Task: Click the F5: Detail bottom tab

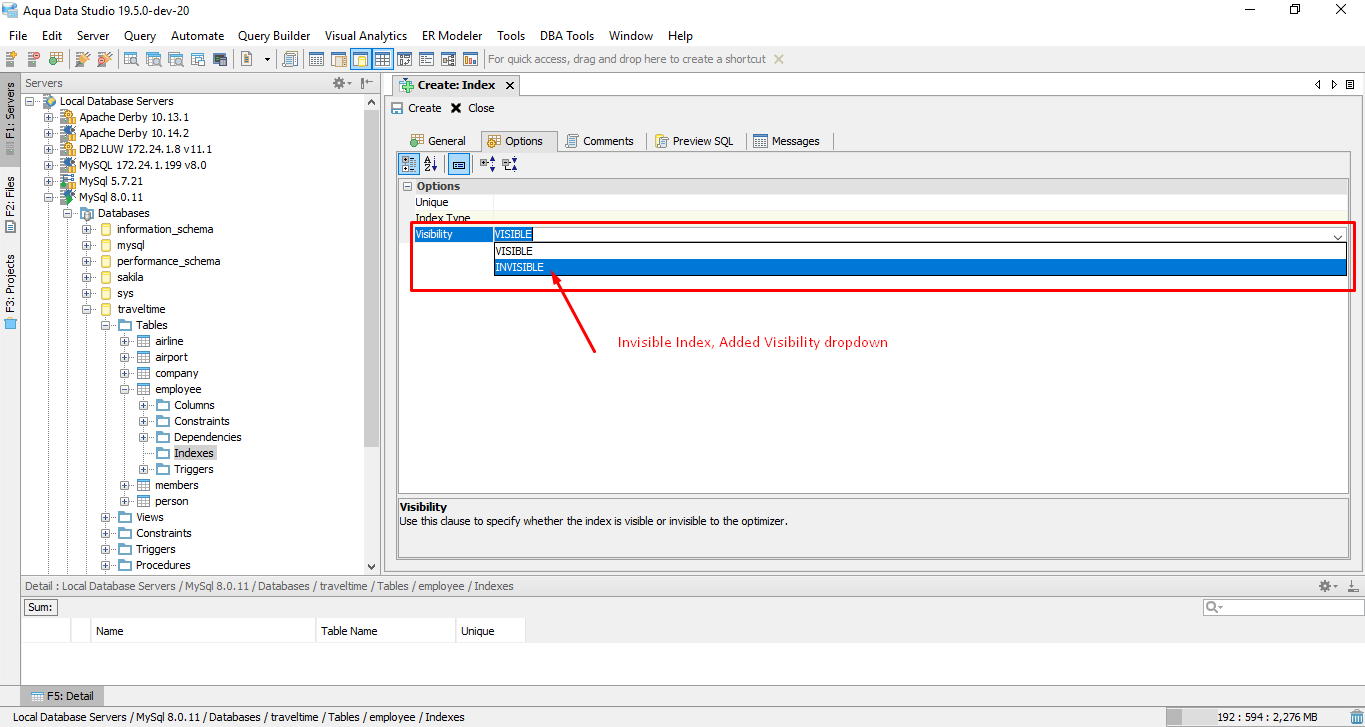Action: 62,696
